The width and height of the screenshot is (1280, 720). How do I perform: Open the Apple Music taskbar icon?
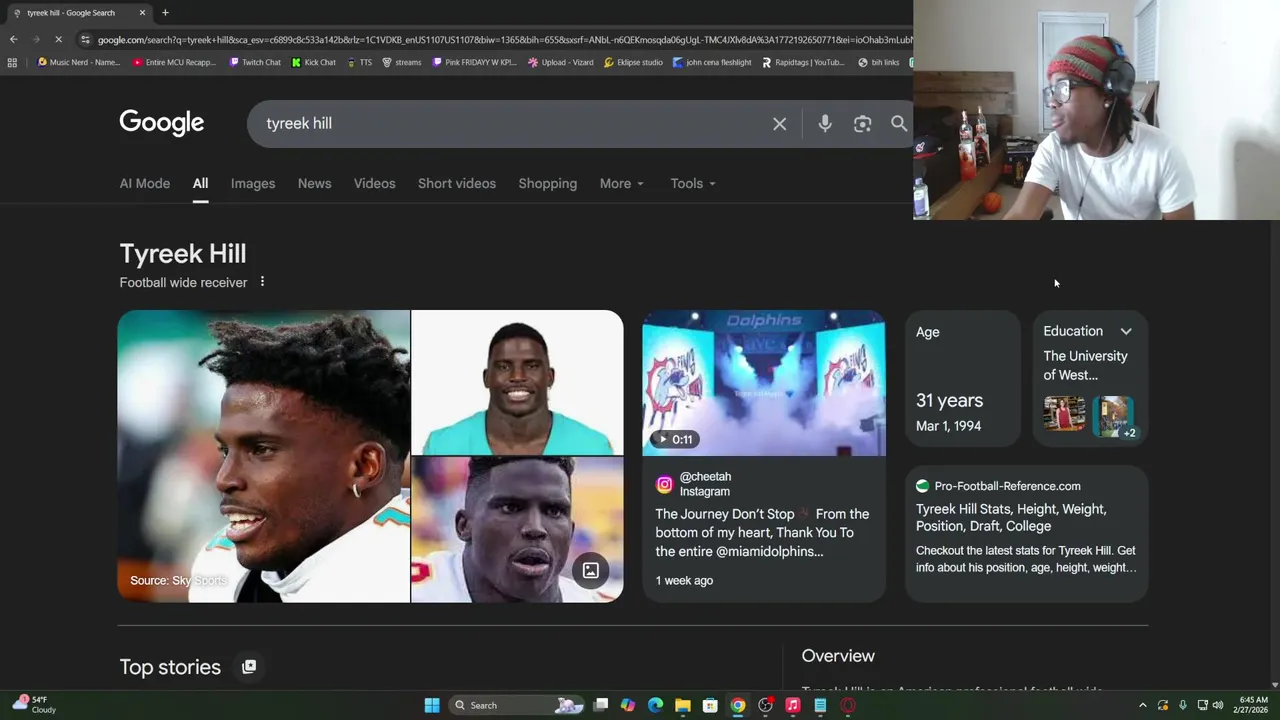(x=793, y=705)
